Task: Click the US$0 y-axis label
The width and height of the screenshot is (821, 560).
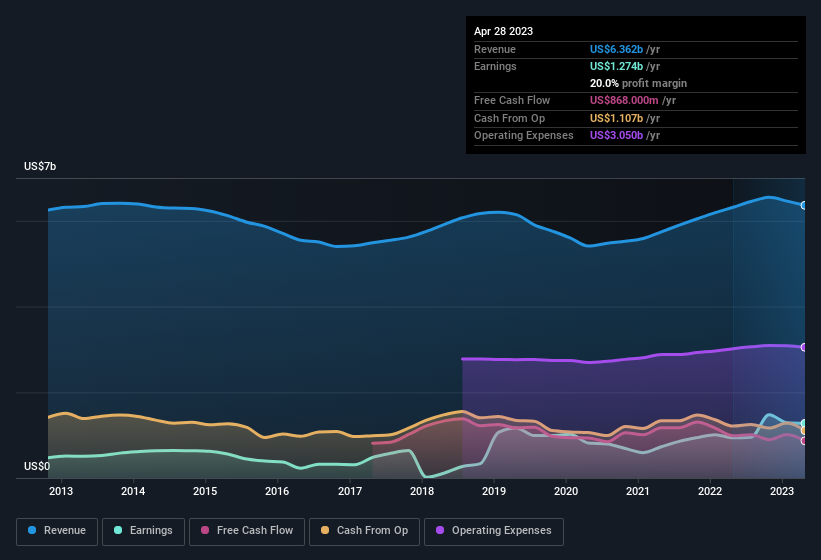Action: (x=37, y=466)
